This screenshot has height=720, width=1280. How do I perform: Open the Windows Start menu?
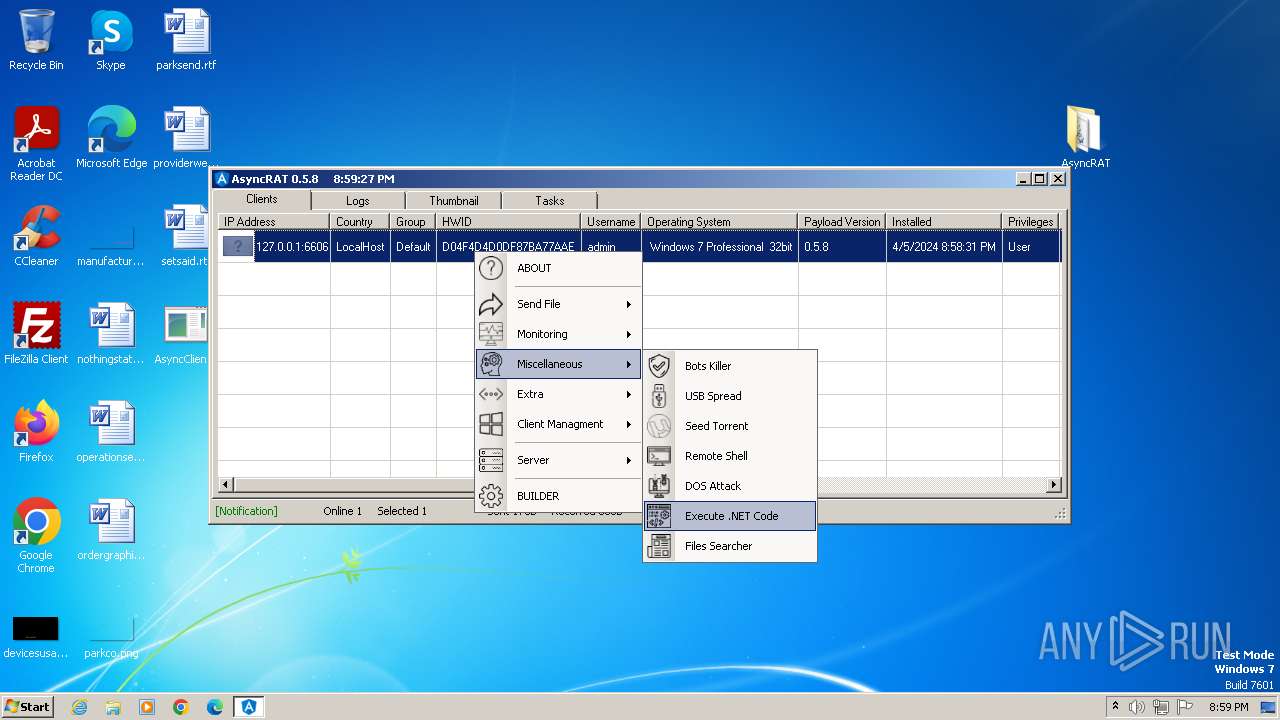27,706
